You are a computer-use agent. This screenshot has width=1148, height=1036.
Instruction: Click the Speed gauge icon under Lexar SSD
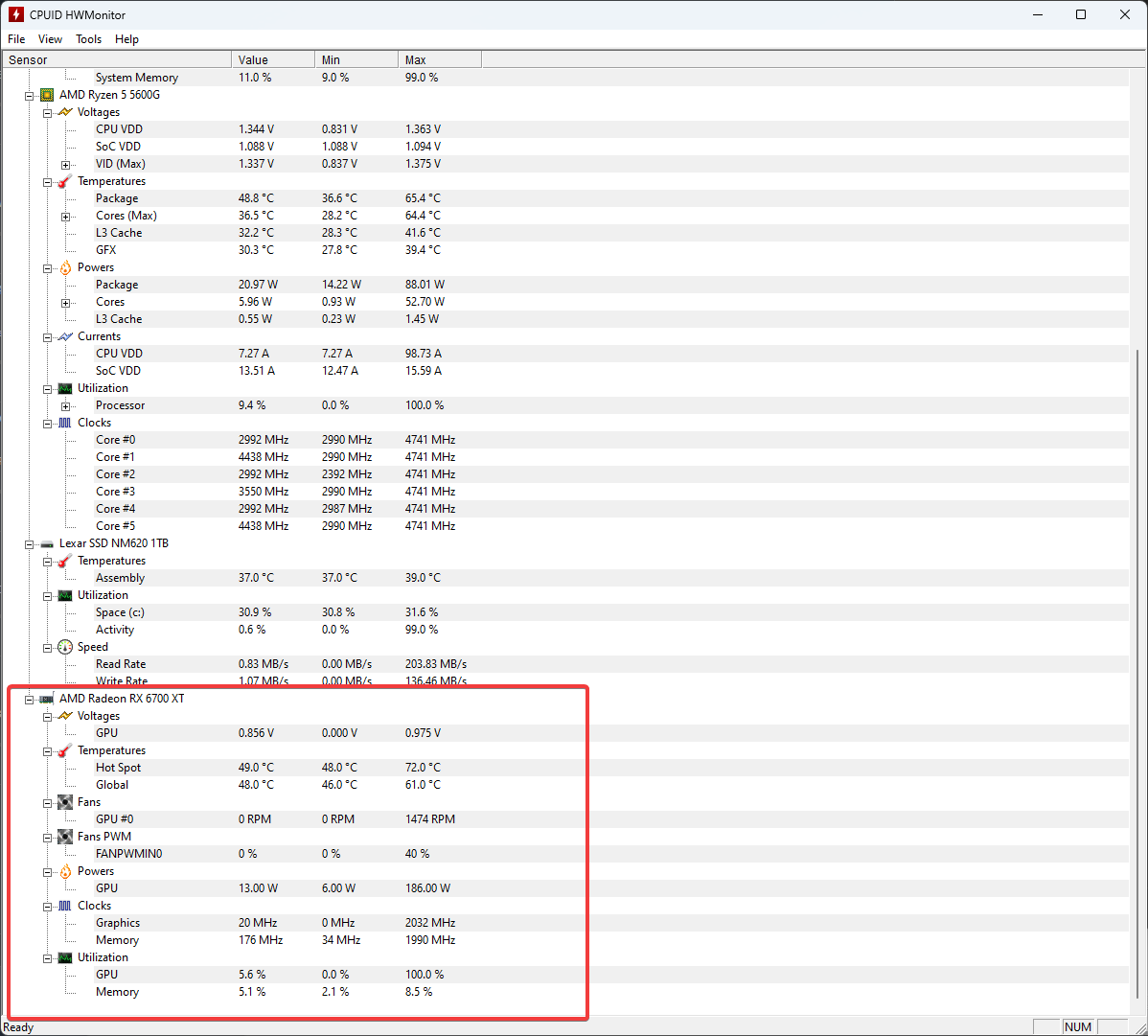coord(65,647)
